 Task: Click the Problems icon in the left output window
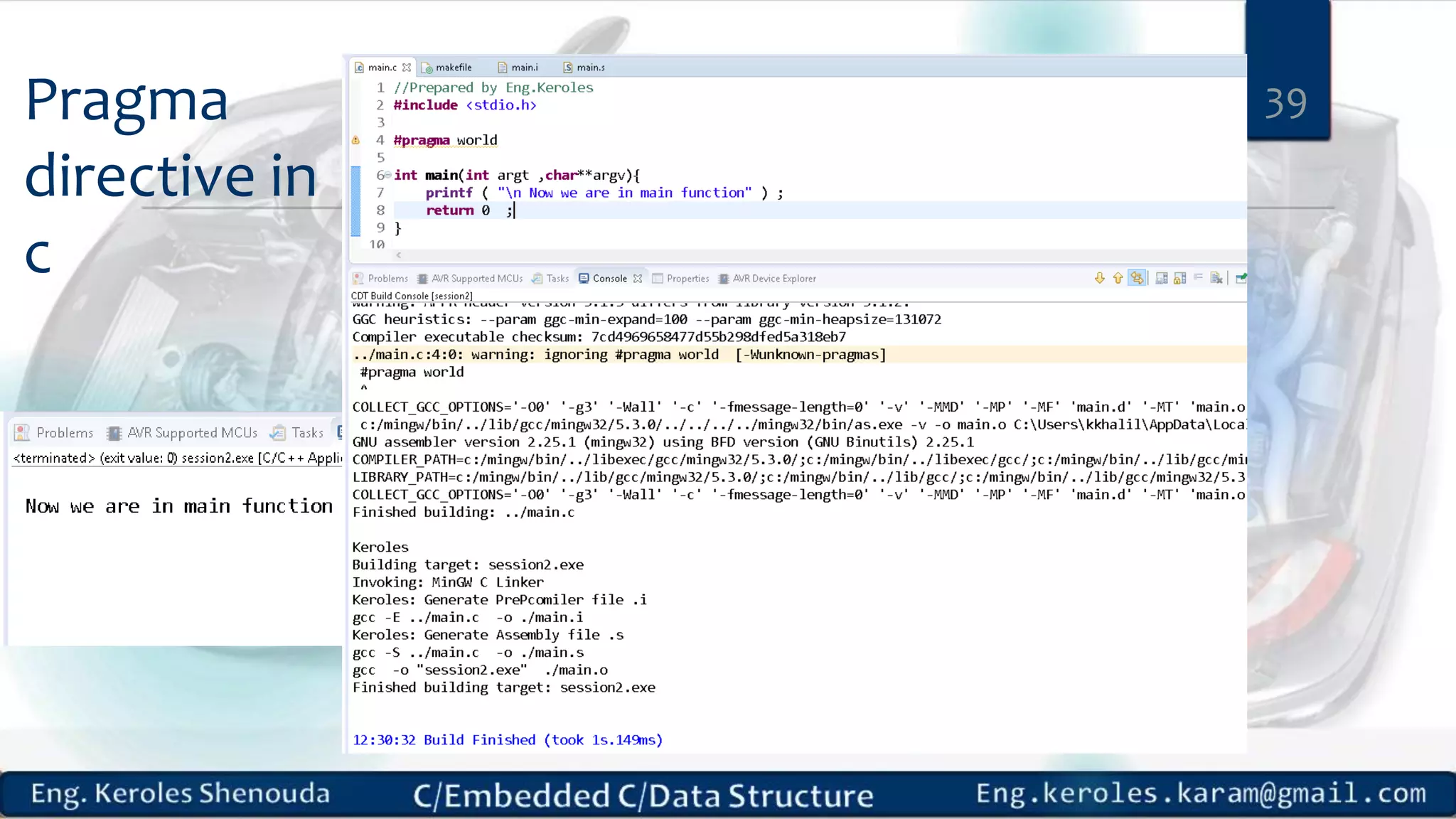22,433
